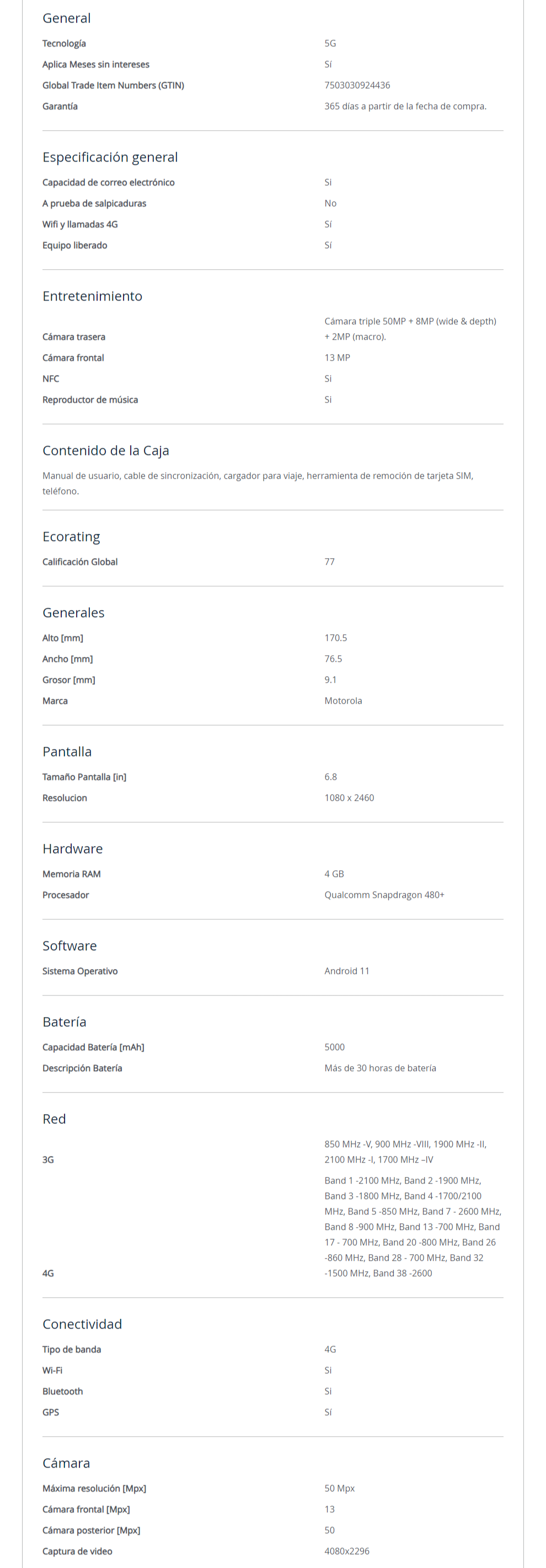Click the Cámara trasera description text

point(410,329)
